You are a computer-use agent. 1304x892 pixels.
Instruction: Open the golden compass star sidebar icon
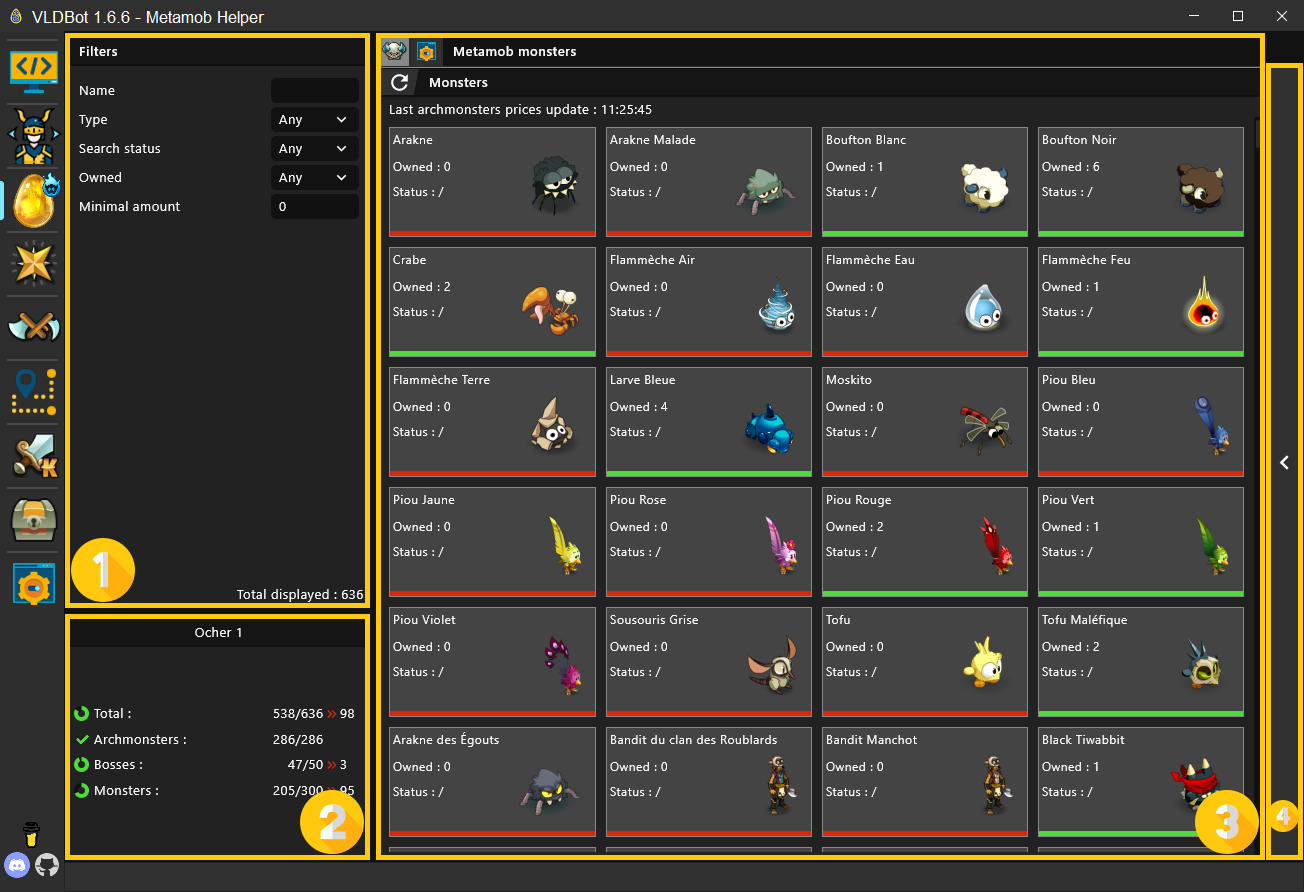pyautogui.click(x=34, y=264)
